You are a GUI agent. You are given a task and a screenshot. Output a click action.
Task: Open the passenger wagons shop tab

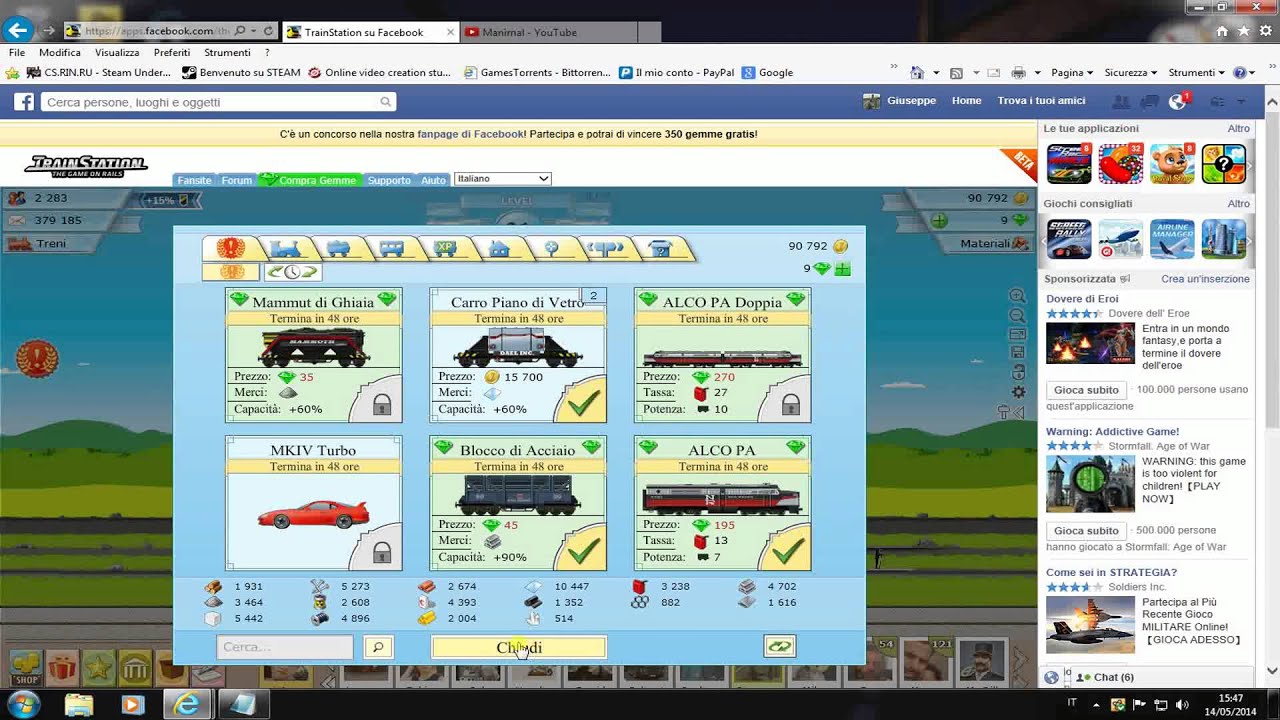point(392,248)
